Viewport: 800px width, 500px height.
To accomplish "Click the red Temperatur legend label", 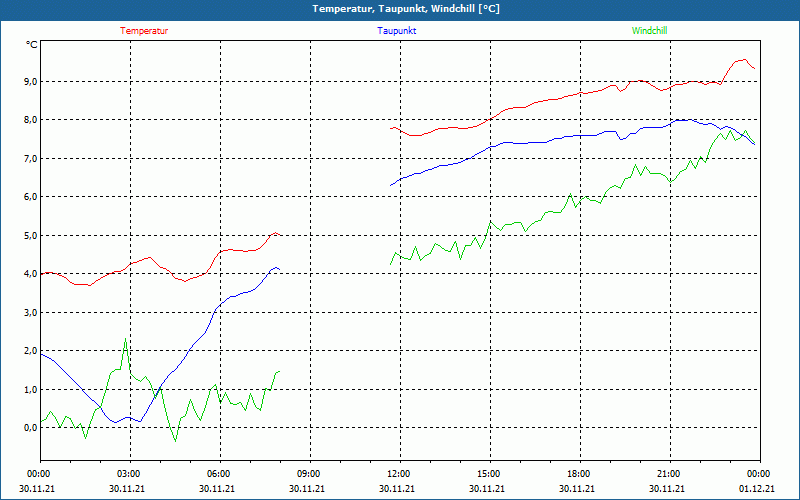I will [x=144, y=31].
